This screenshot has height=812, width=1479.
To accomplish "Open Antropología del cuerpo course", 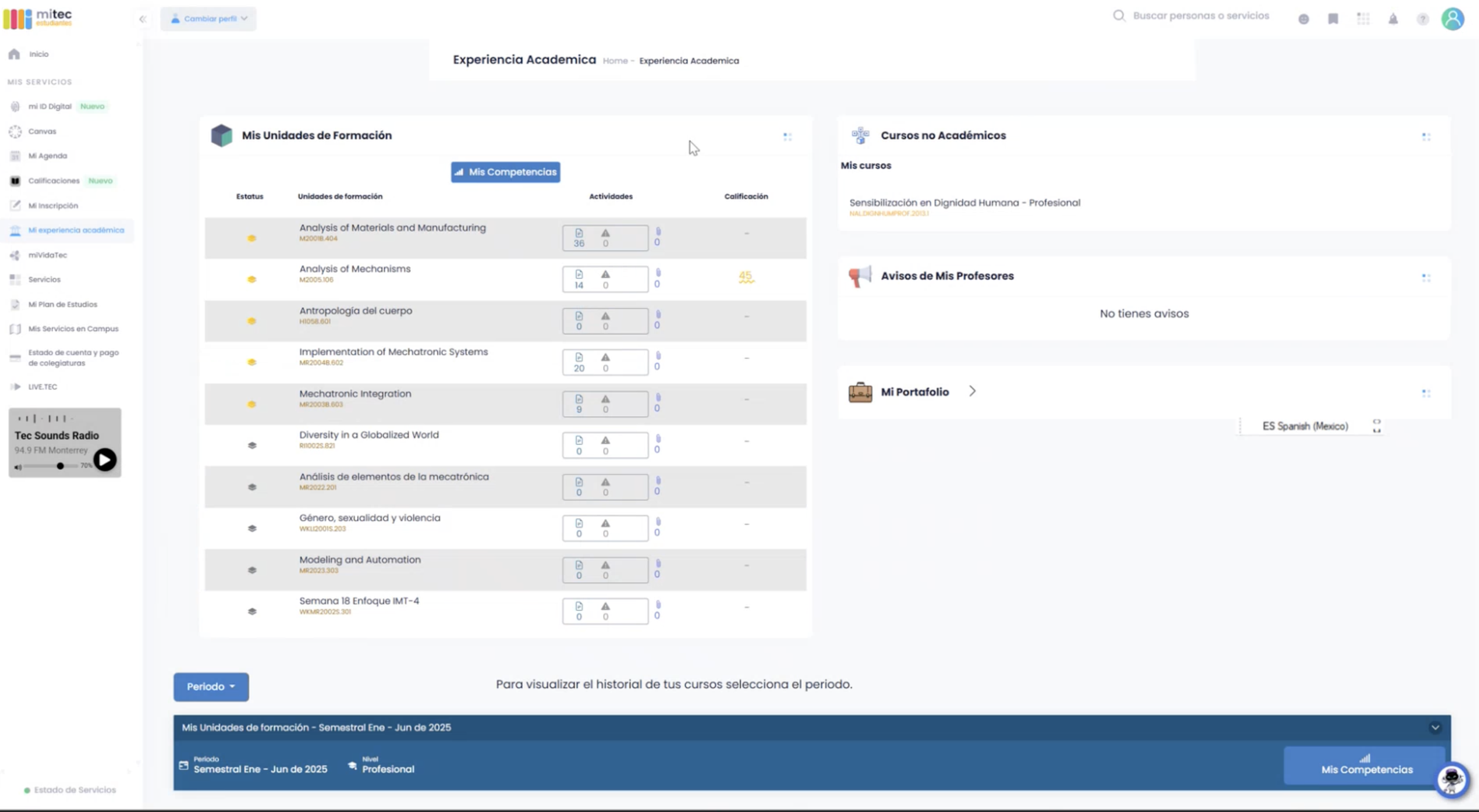I will click(355, 311).
